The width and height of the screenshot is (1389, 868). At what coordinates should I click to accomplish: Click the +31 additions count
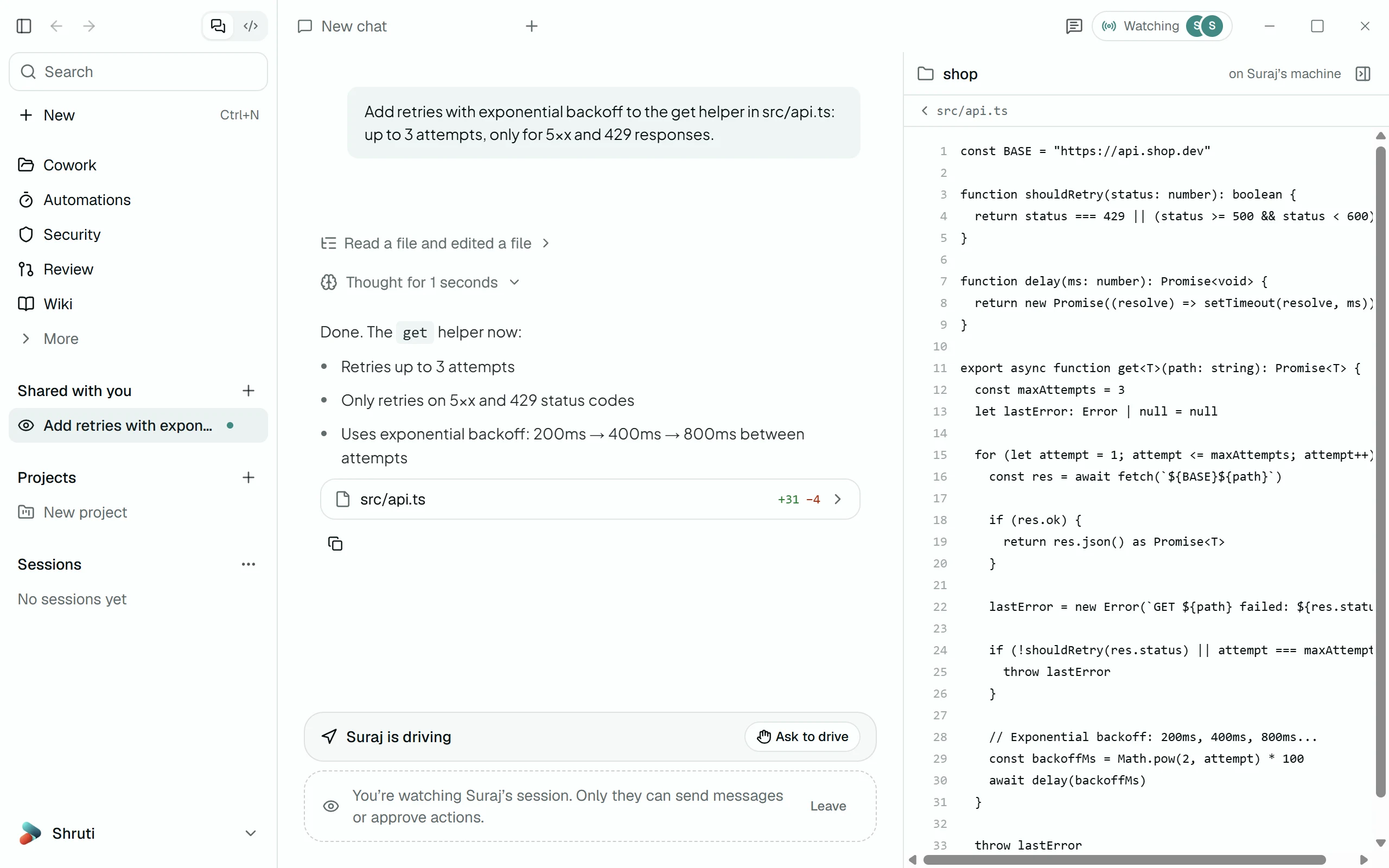pyautogui.click(x=788, y=500)
